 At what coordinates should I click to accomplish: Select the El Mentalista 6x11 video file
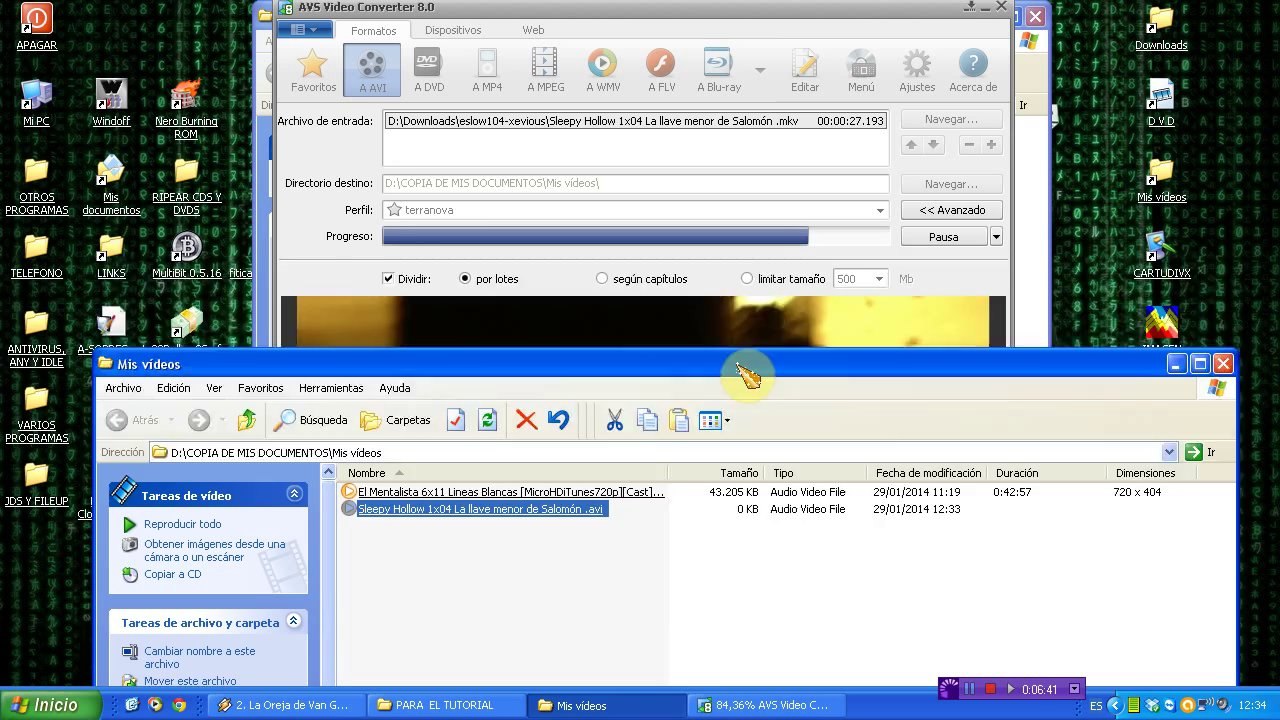pos(511,492)
